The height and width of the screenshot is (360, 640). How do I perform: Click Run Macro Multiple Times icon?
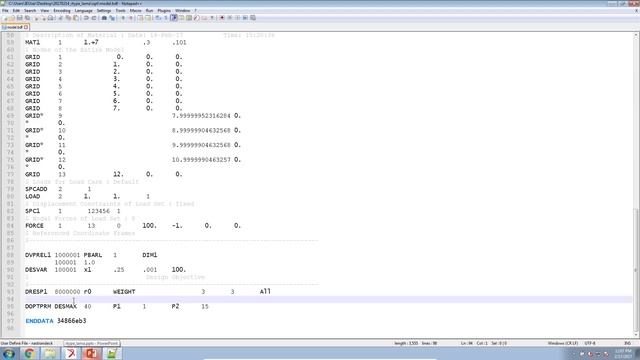point(245,18)
